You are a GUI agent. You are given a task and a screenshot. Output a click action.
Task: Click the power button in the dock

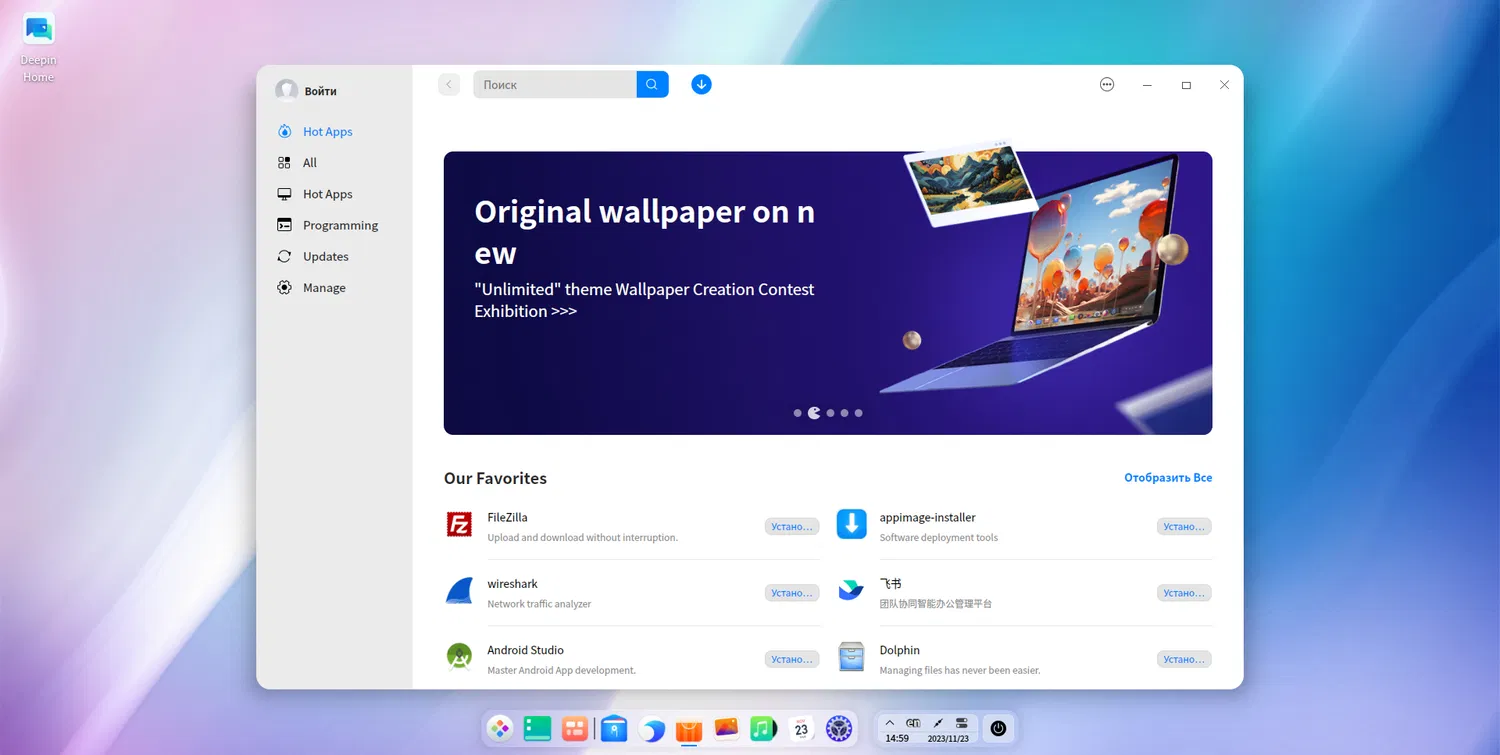pos(998,729)
